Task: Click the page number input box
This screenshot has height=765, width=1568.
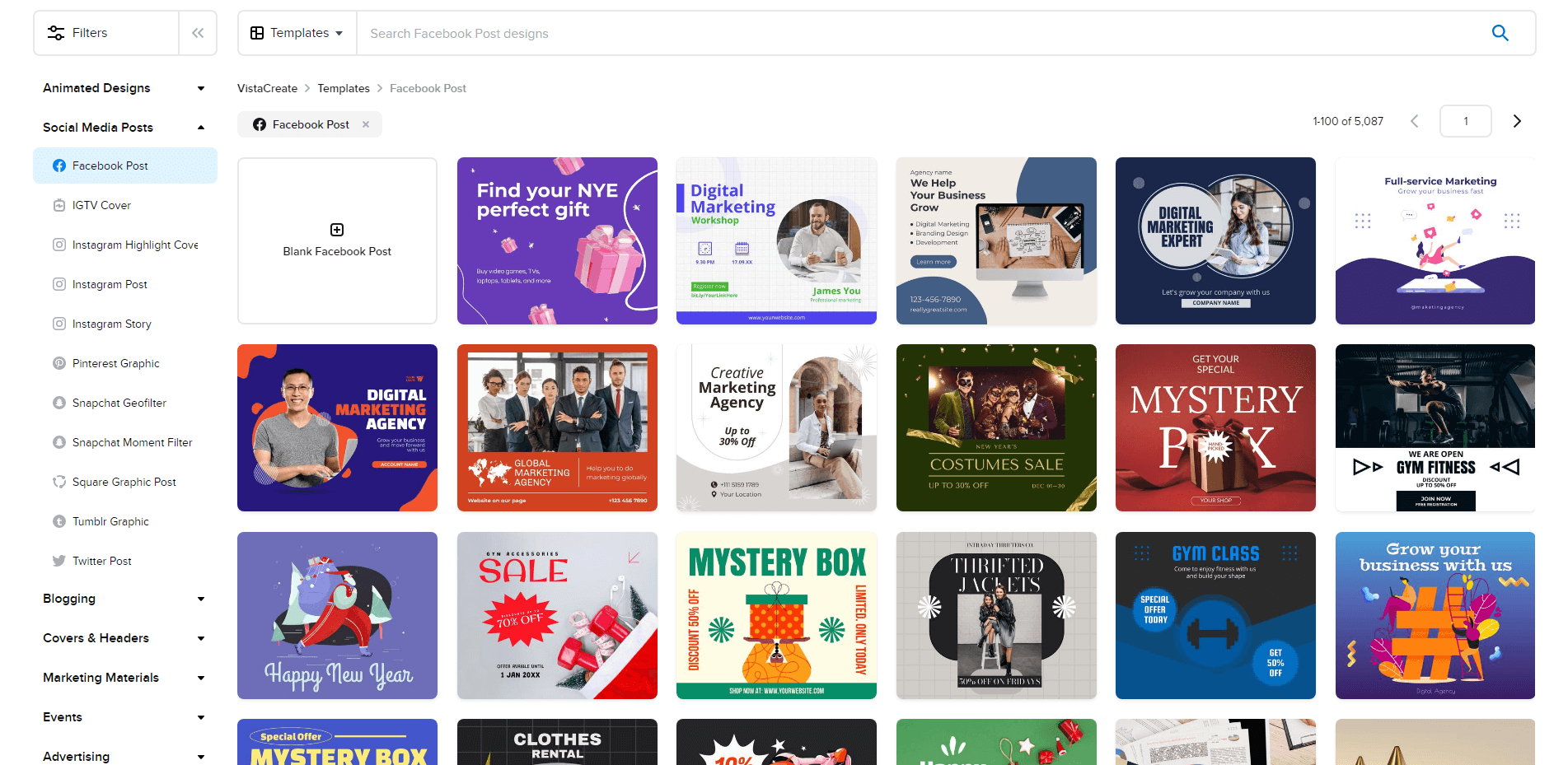Action: click(1465, 121)
